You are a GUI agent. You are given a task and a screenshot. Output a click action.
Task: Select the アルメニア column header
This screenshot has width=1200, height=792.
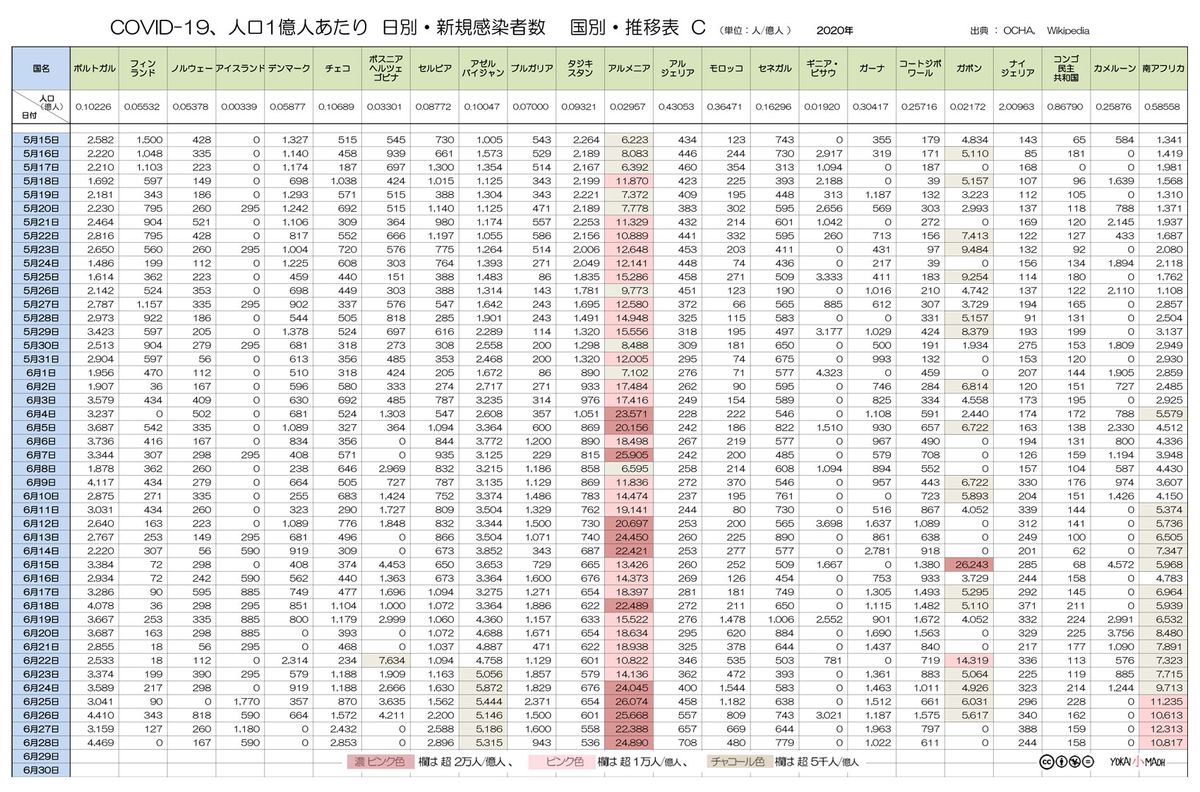coord(630,67)
